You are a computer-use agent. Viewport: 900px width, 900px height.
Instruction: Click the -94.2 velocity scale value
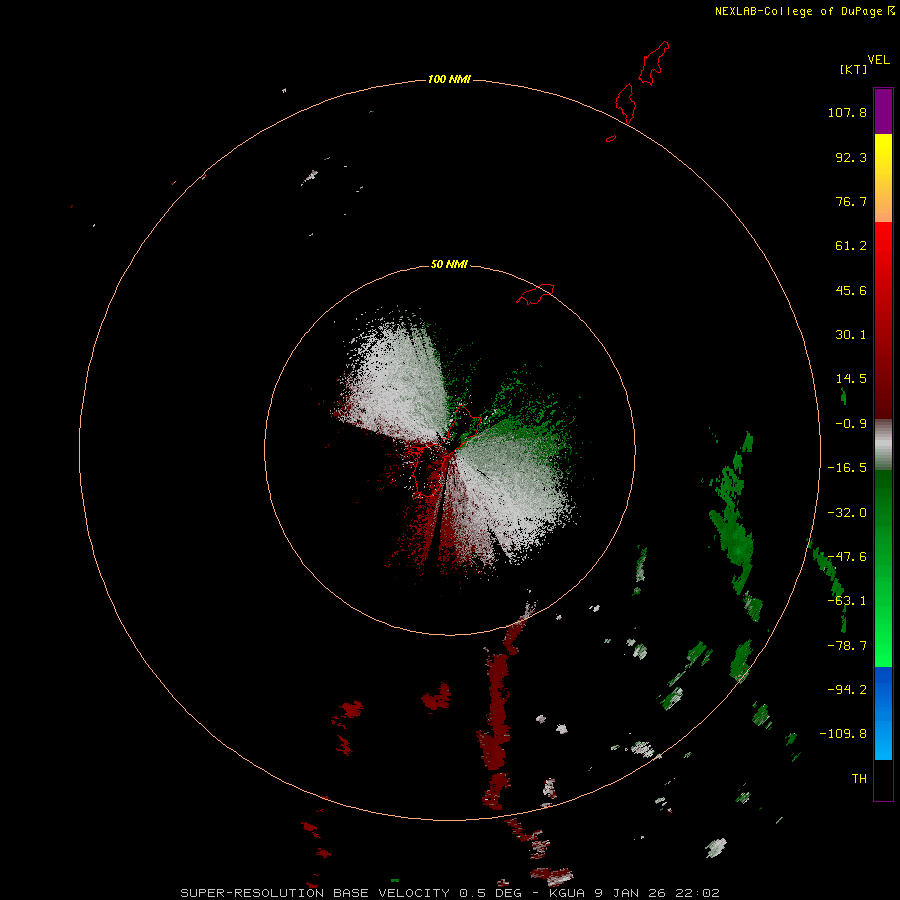(x=847, y=690)
